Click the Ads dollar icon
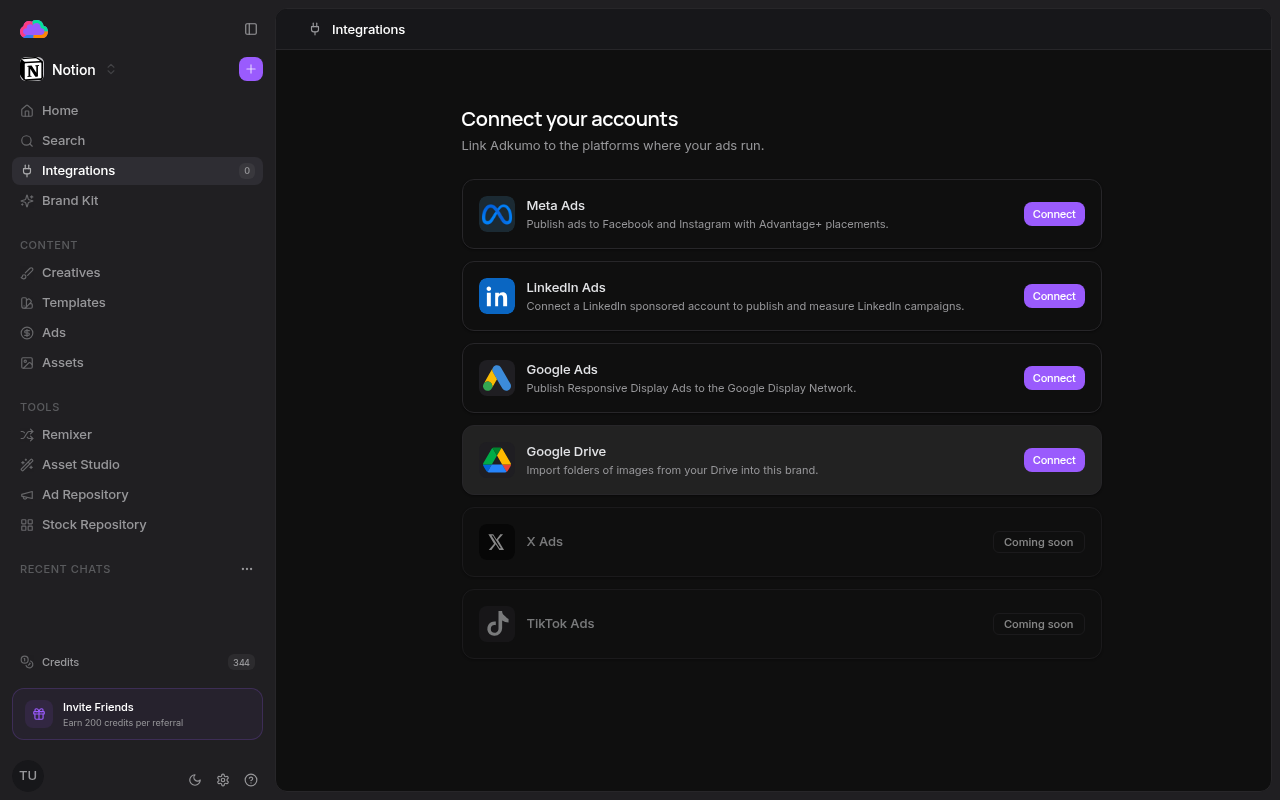This screenshot has width=1280, height=800. click(x=27, y=333)
